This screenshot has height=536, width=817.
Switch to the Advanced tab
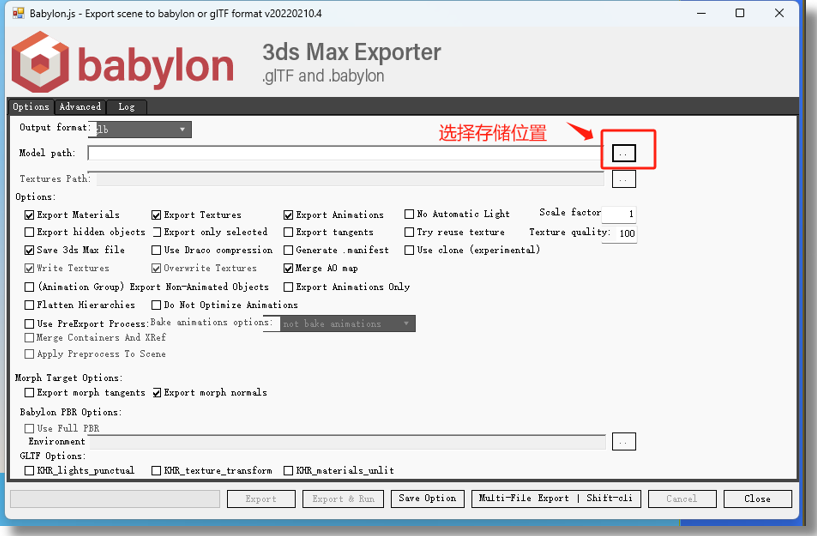click(80, 107)
